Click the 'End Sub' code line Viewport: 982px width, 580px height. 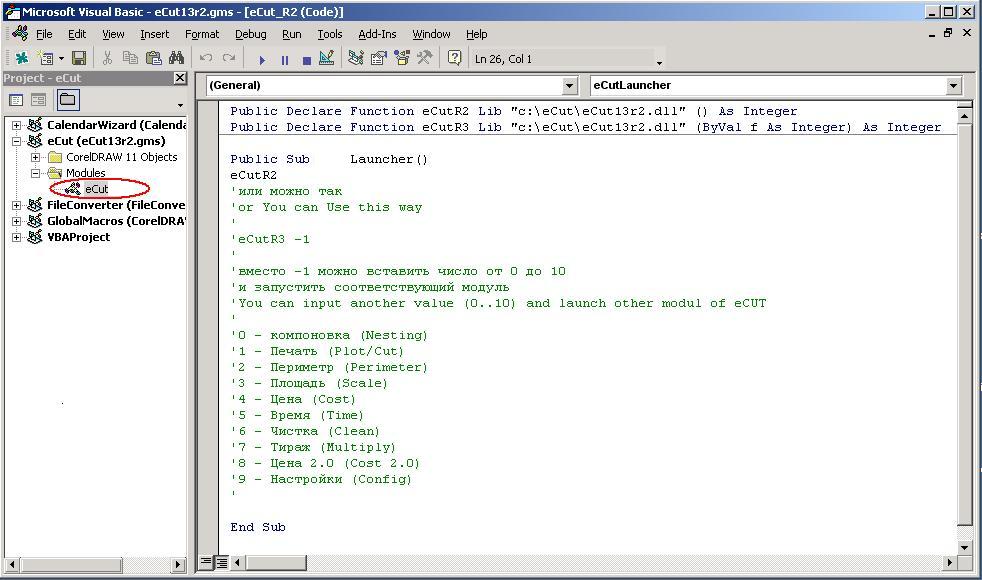[257, 527]
